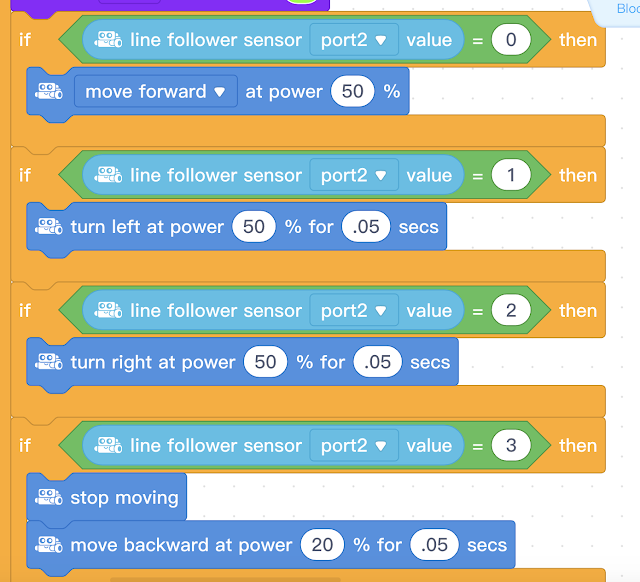Select the stop moving block
The image size is (640, 582).
[x=124, y=497]
